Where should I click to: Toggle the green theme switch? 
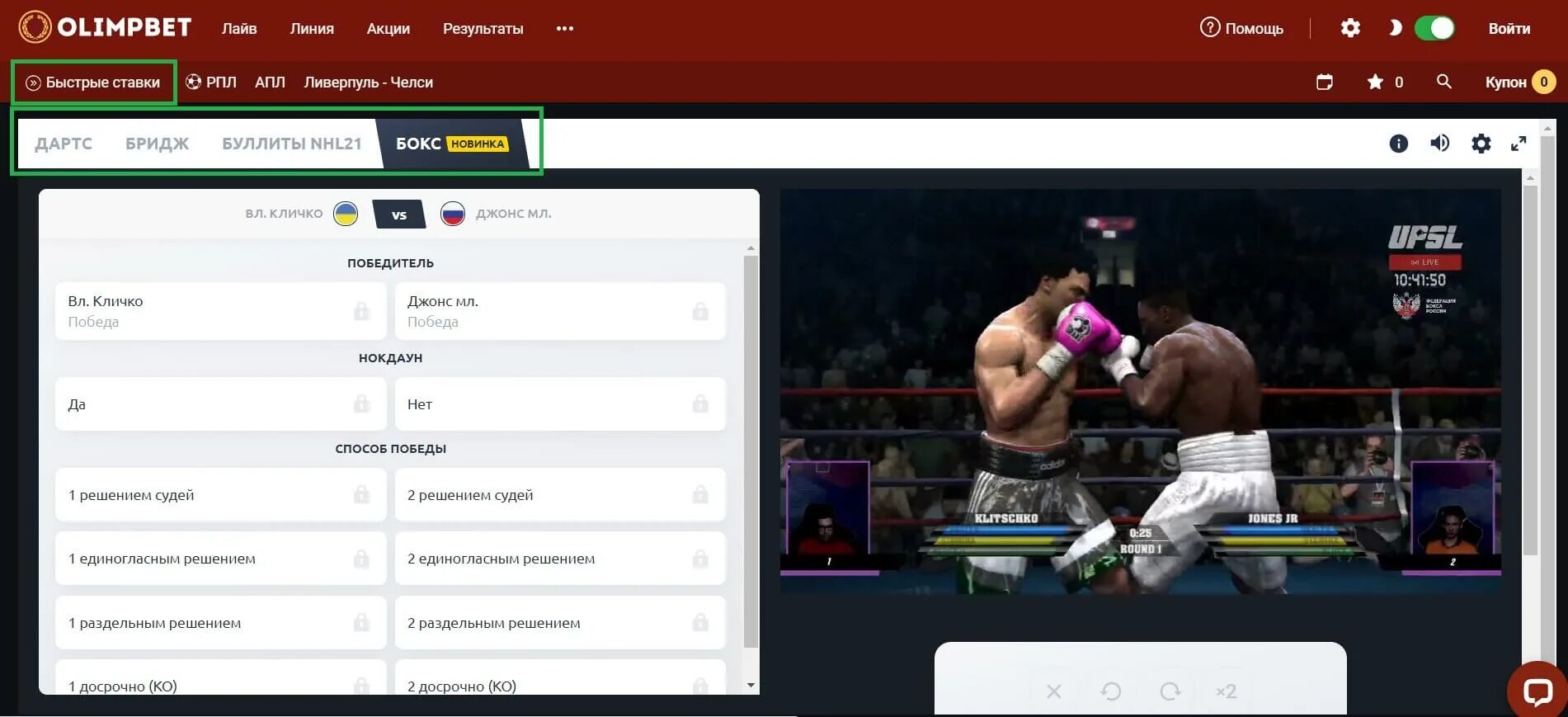click(1434, 28)
